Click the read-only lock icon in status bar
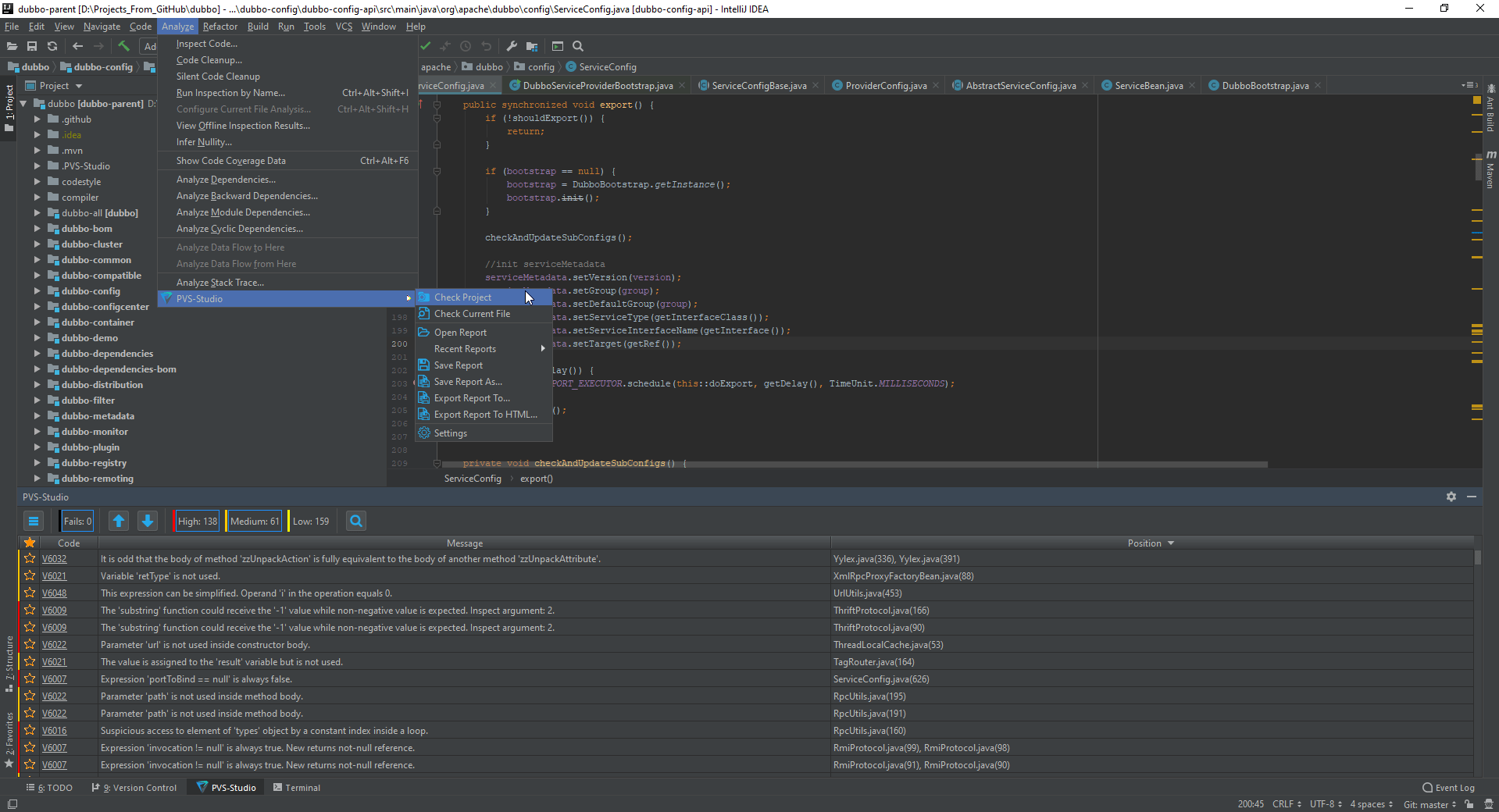 click(x=1469, y=804)
